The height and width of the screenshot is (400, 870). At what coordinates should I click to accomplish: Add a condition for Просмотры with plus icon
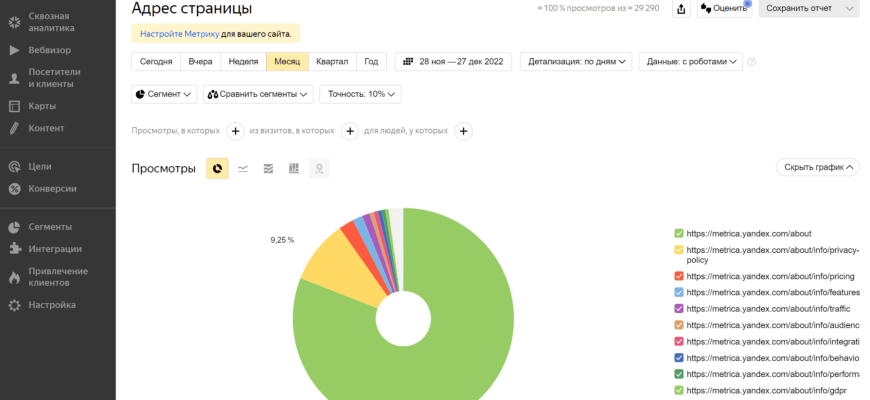(x=236, y=131)
